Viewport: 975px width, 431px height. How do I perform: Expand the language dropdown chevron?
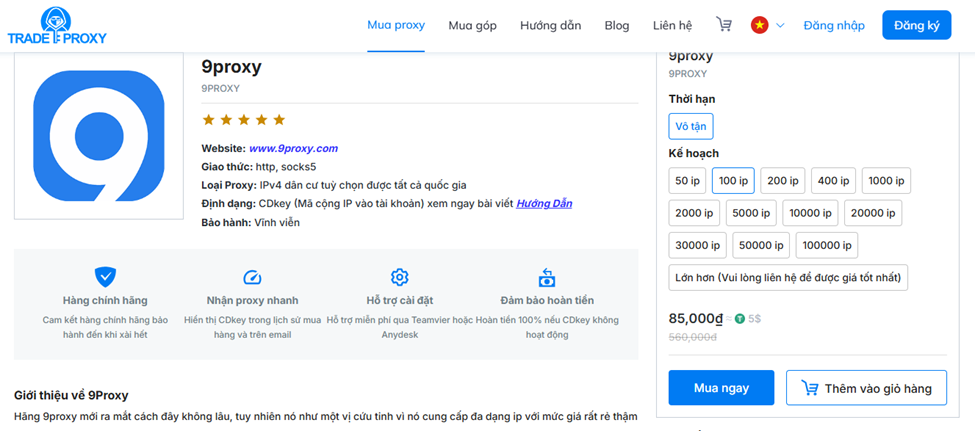tap(780, 25)
